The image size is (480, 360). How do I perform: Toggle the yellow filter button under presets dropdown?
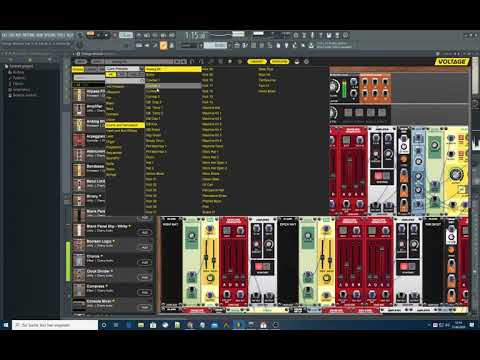tap(110, 74)
